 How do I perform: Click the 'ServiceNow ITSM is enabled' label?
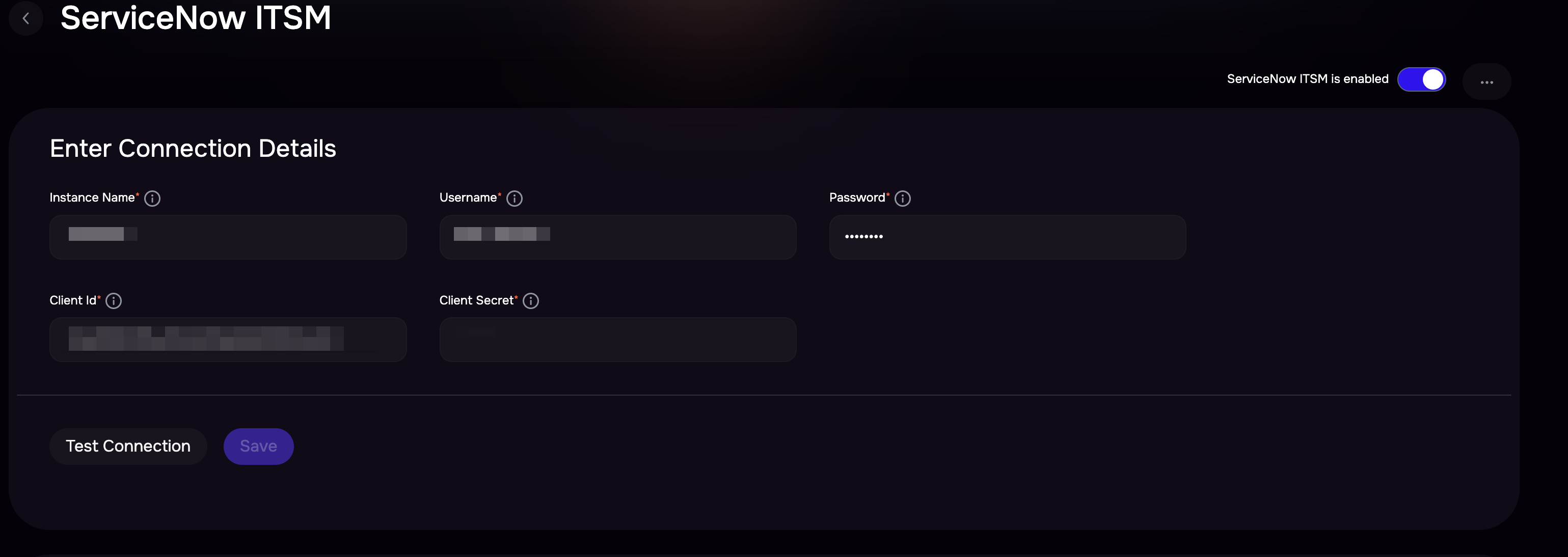tap(1308, 79)
